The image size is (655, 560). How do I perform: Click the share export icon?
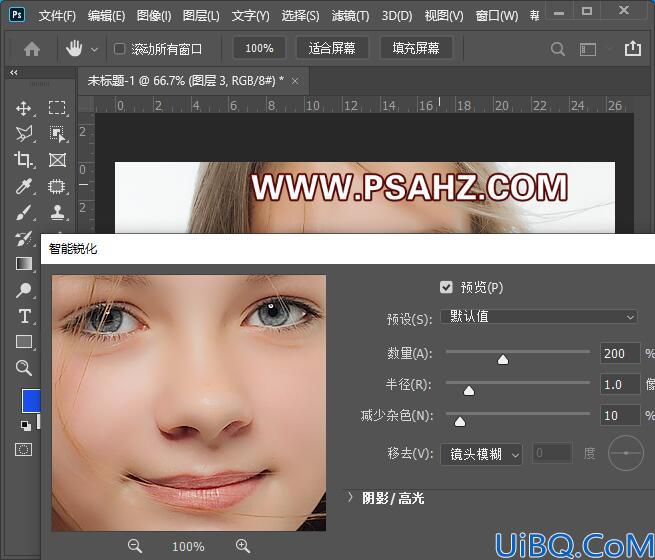632,48
